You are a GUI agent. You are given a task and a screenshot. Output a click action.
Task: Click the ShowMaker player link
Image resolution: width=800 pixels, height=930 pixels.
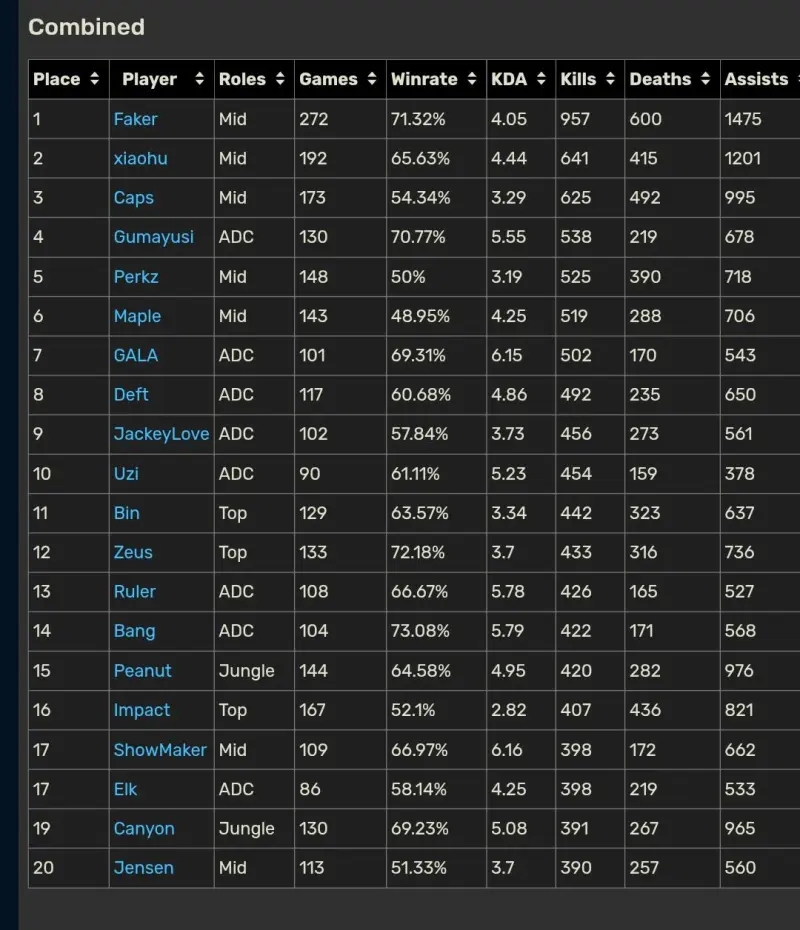(x=160, y=749)
